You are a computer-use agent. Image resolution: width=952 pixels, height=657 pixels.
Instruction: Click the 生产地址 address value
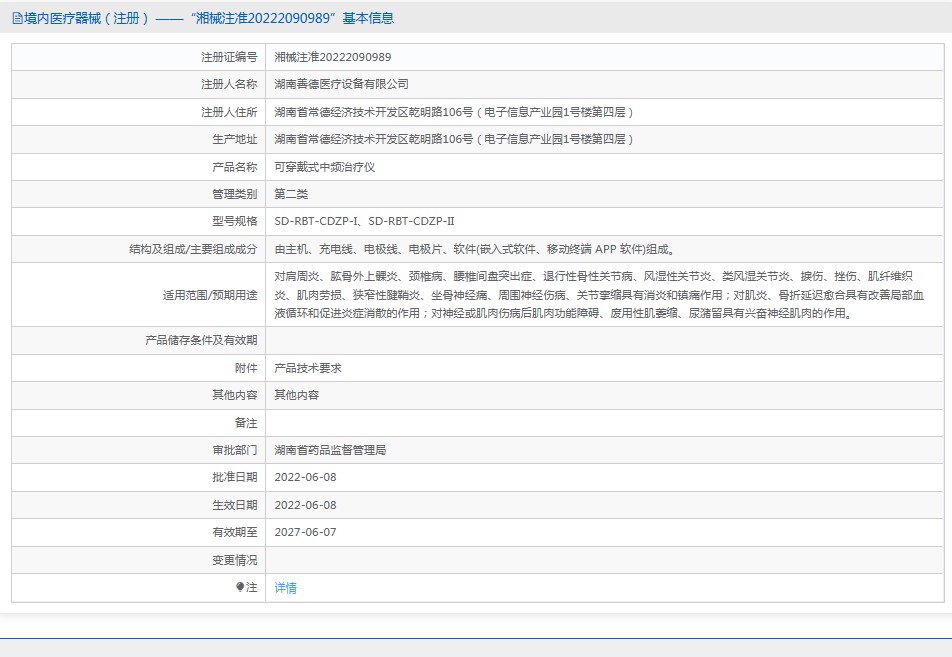(x=454, y=139)
